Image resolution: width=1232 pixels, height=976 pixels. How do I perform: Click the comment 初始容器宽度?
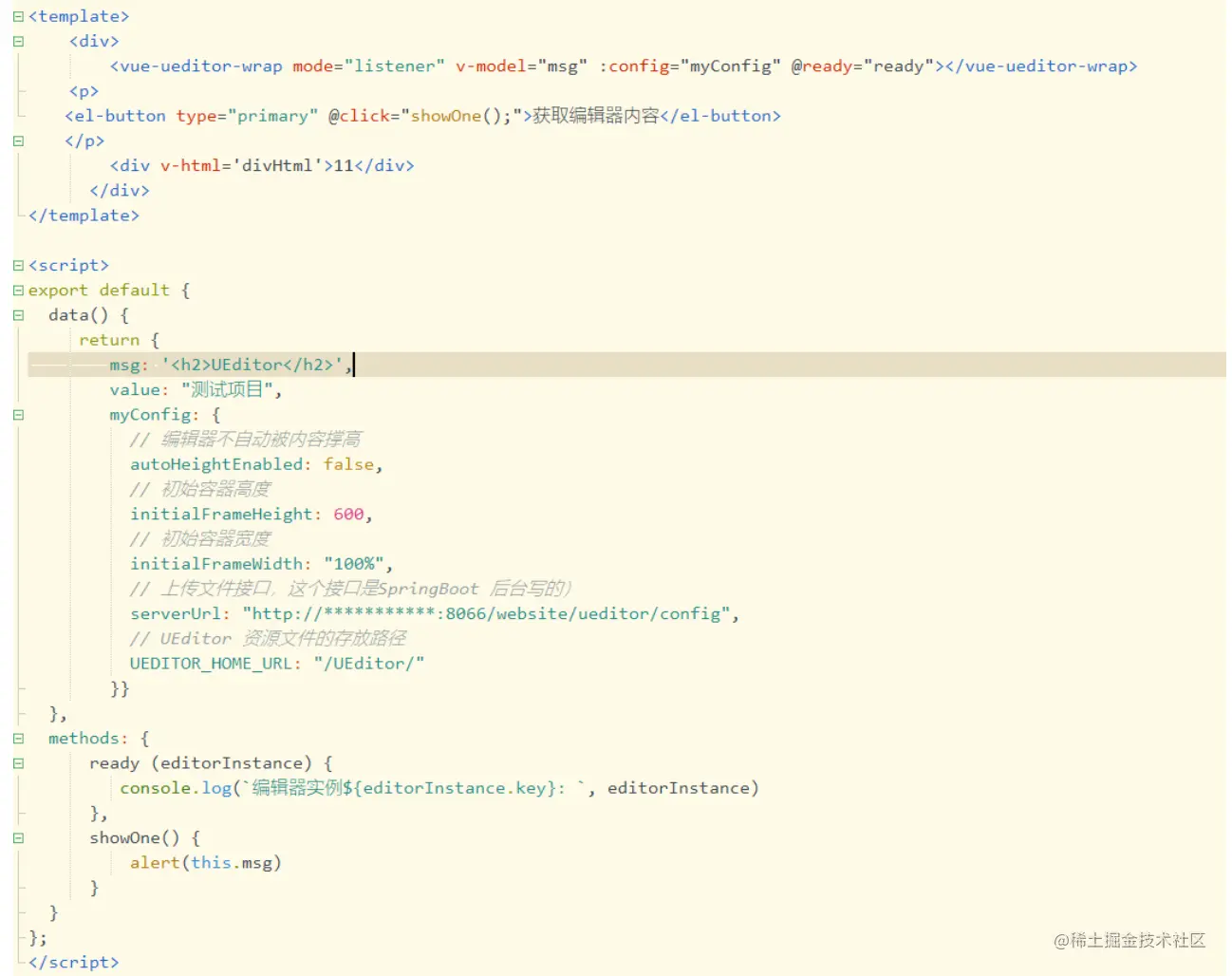[x=200, y=539]
